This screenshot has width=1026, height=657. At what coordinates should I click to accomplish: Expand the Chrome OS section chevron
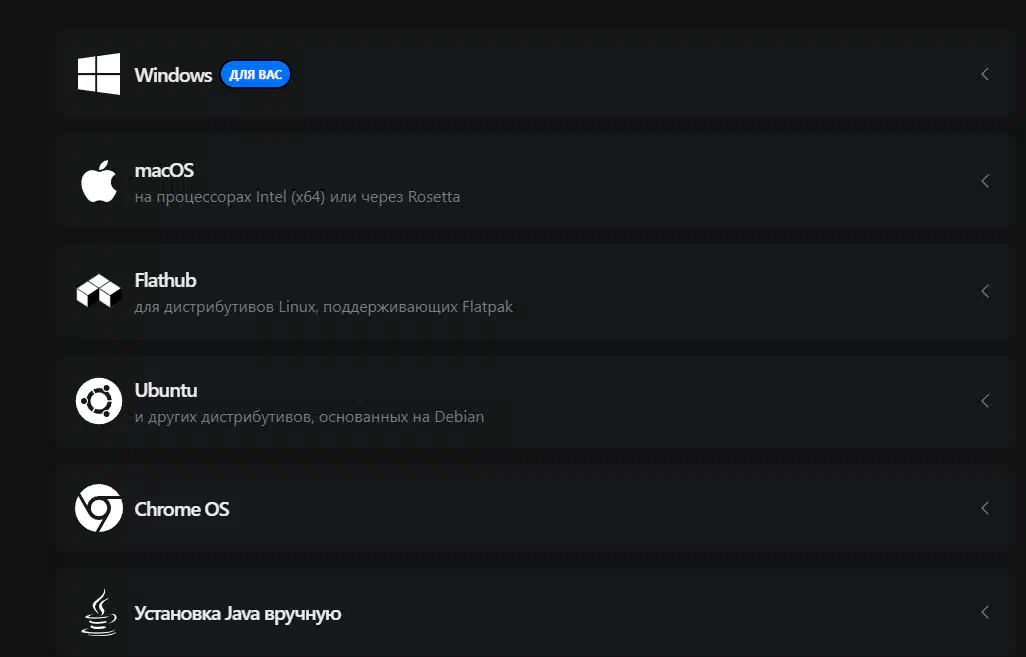pyautogui.click(x=985, y=508)
